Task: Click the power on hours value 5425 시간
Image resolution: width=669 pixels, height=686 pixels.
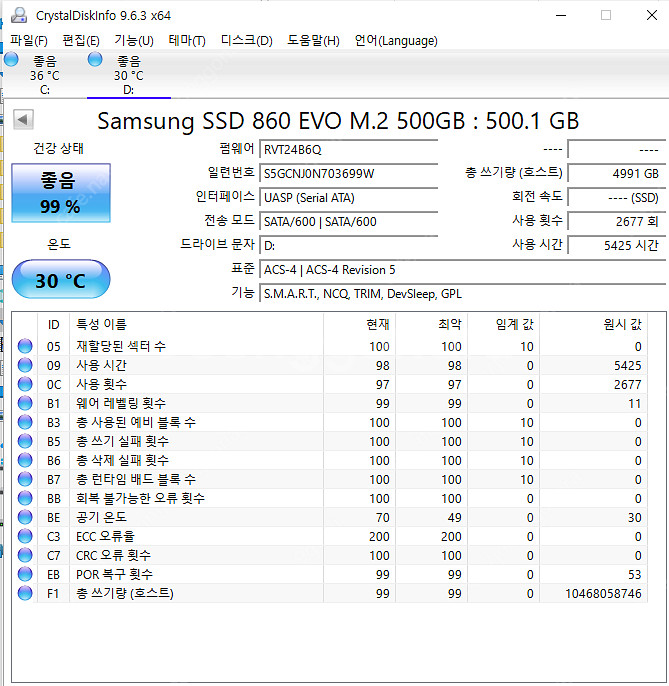Action: point(617,245)
